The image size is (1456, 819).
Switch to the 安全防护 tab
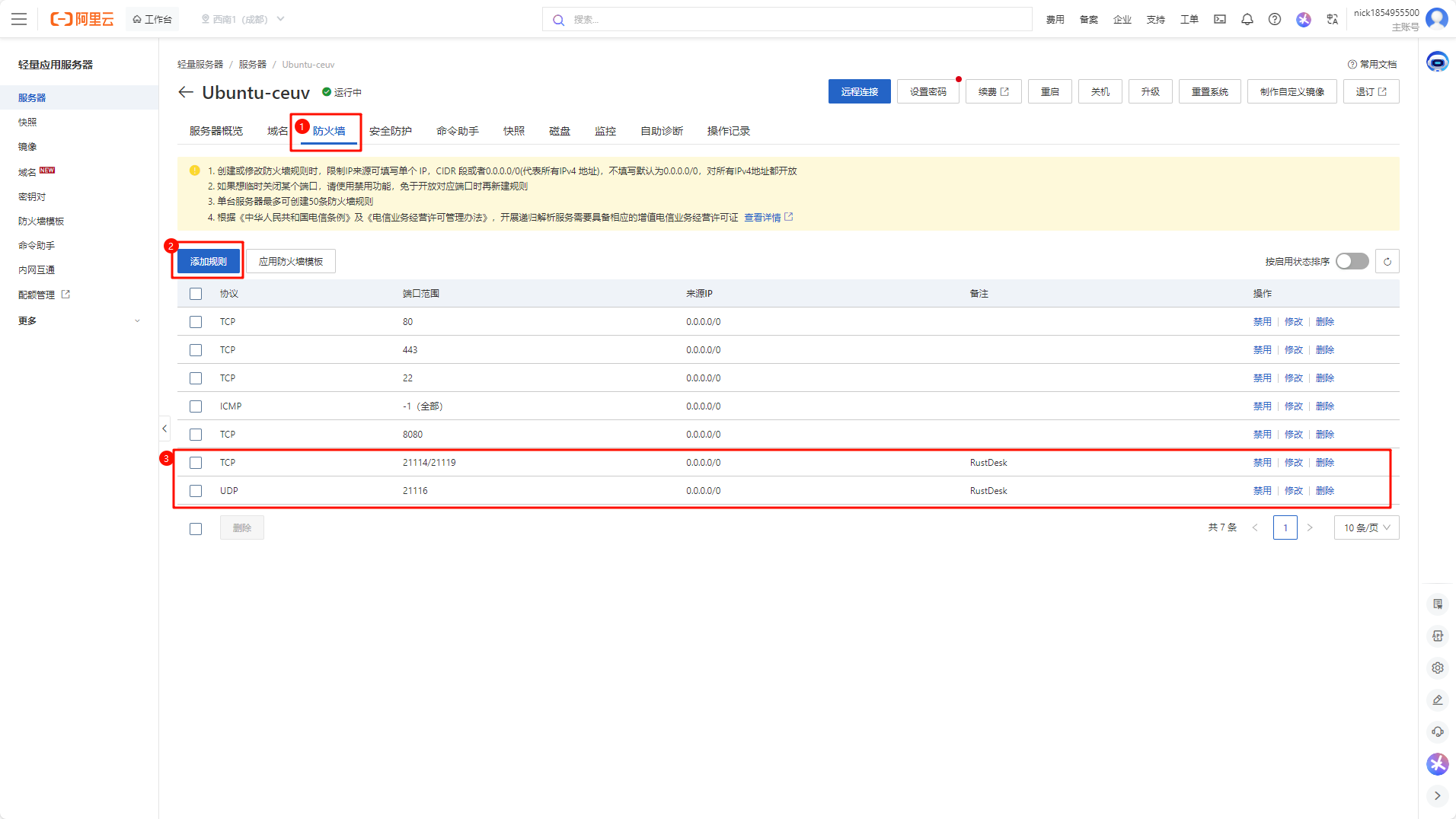[x=390, y=131]
